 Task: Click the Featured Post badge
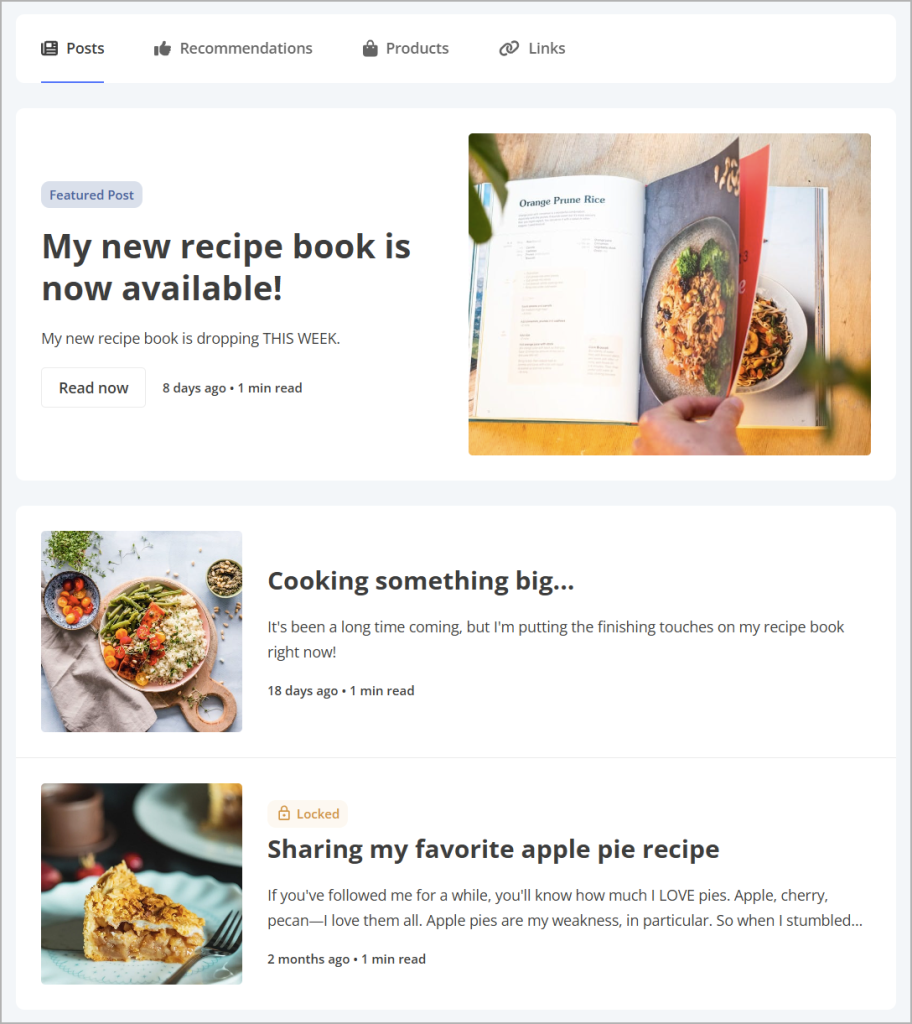(x=91, y=195)
